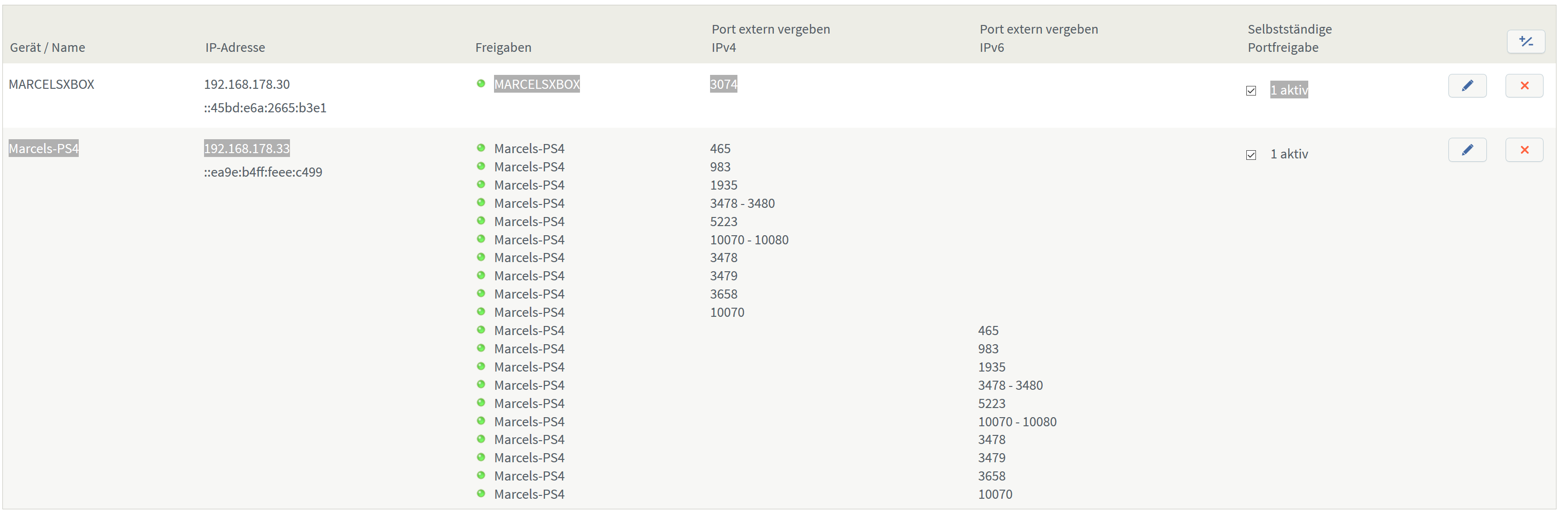Click green status dot for IPv4 port 465
Viewport: 1568px width, 517px height.
[x=481, y=148]
